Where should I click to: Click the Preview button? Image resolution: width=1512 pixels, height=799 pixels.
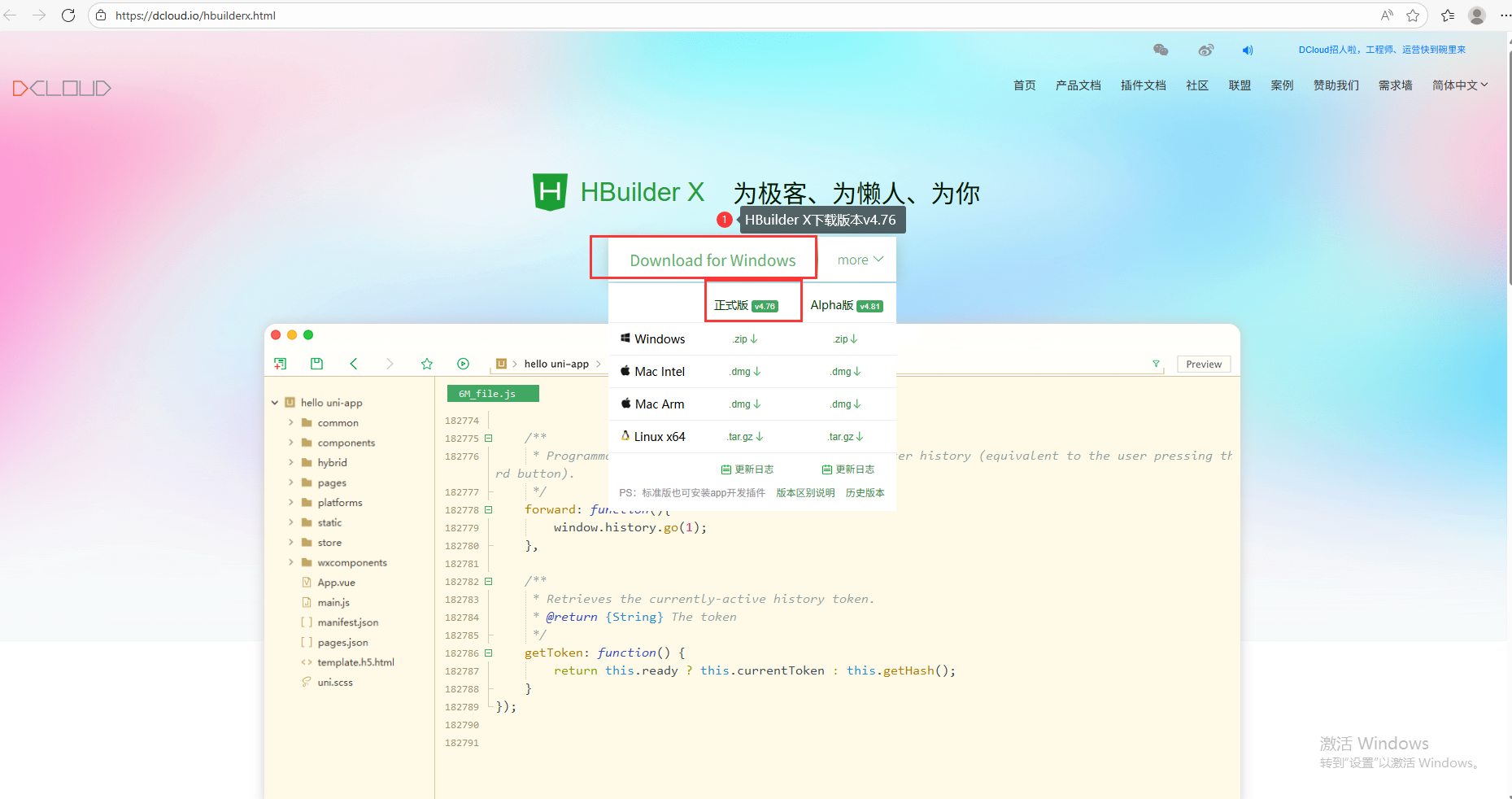(1204, 364)
